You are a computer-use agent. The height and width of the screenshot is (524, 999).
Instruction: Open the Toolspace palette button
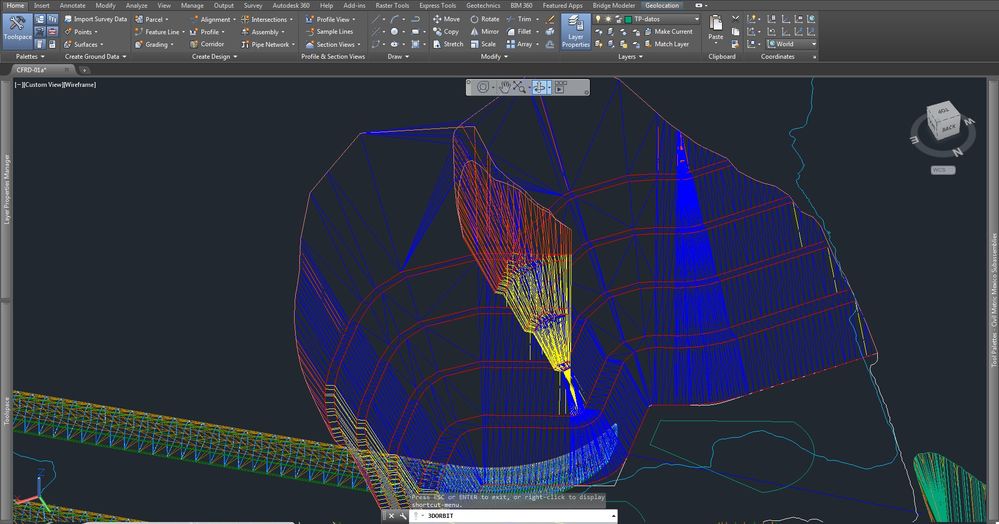[17, 31]
